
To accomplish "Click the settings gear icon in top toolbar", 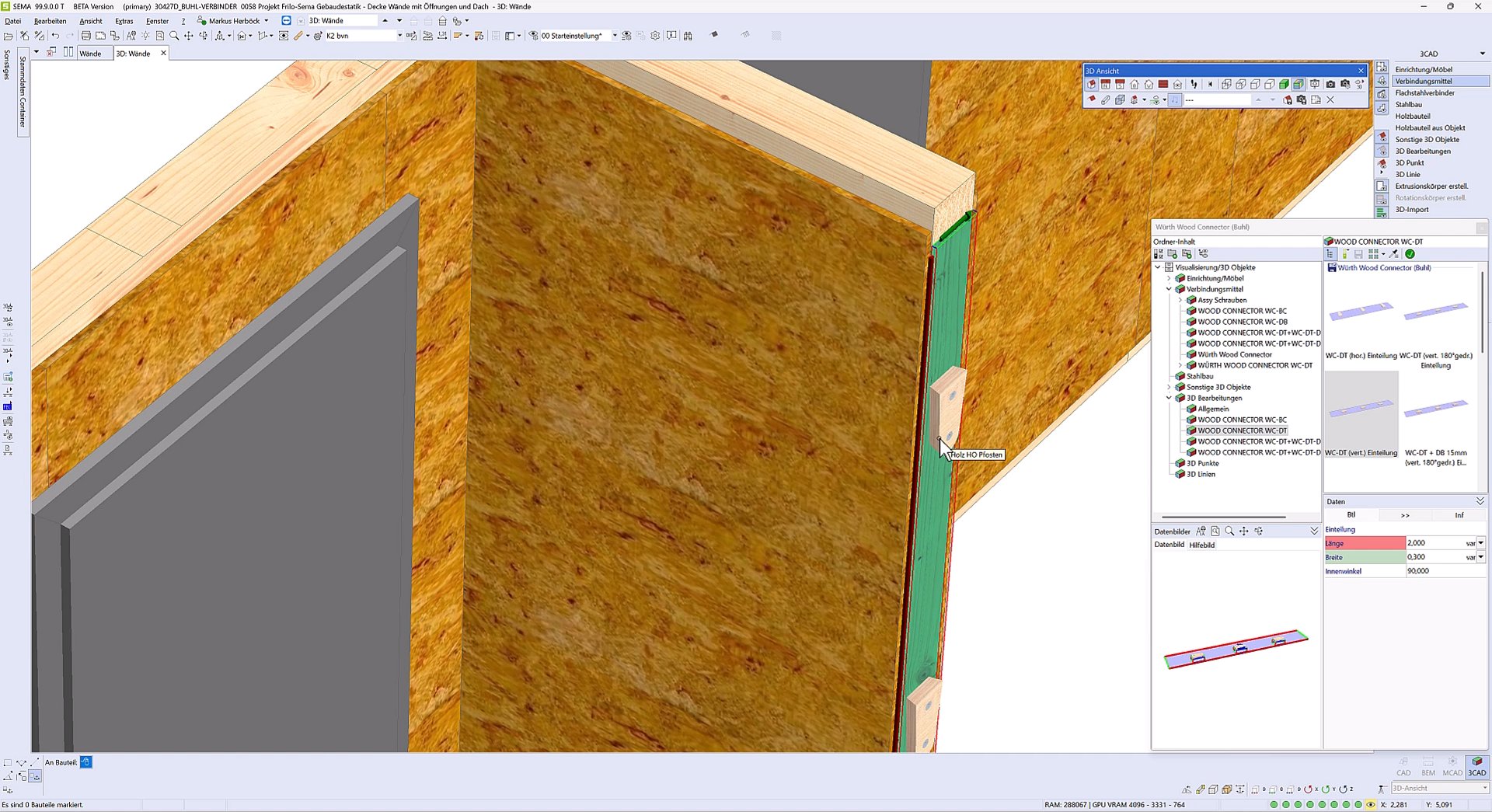I will (655, 36).
